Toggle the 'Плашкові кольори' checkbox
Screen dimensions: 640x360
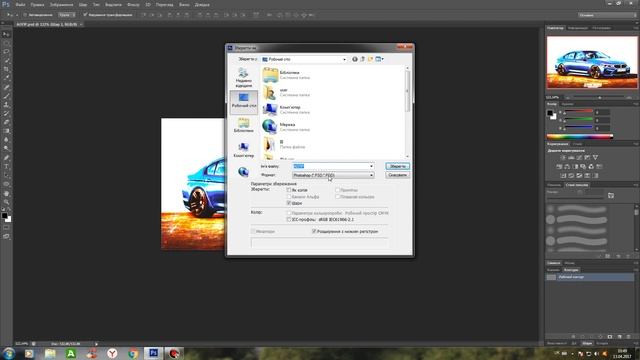click(338, 197)
